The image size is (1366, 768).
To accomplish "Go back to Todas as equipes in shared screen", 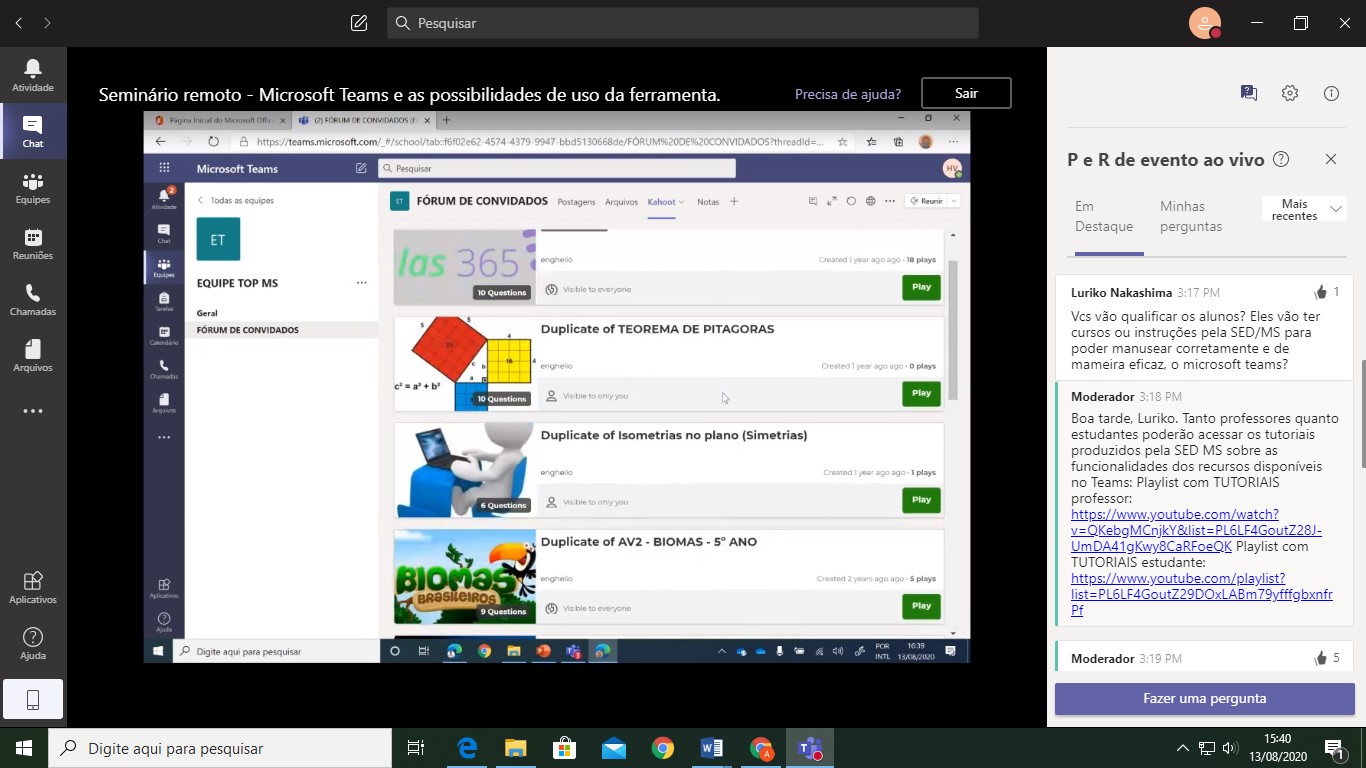I will click(x=236, y=200).
